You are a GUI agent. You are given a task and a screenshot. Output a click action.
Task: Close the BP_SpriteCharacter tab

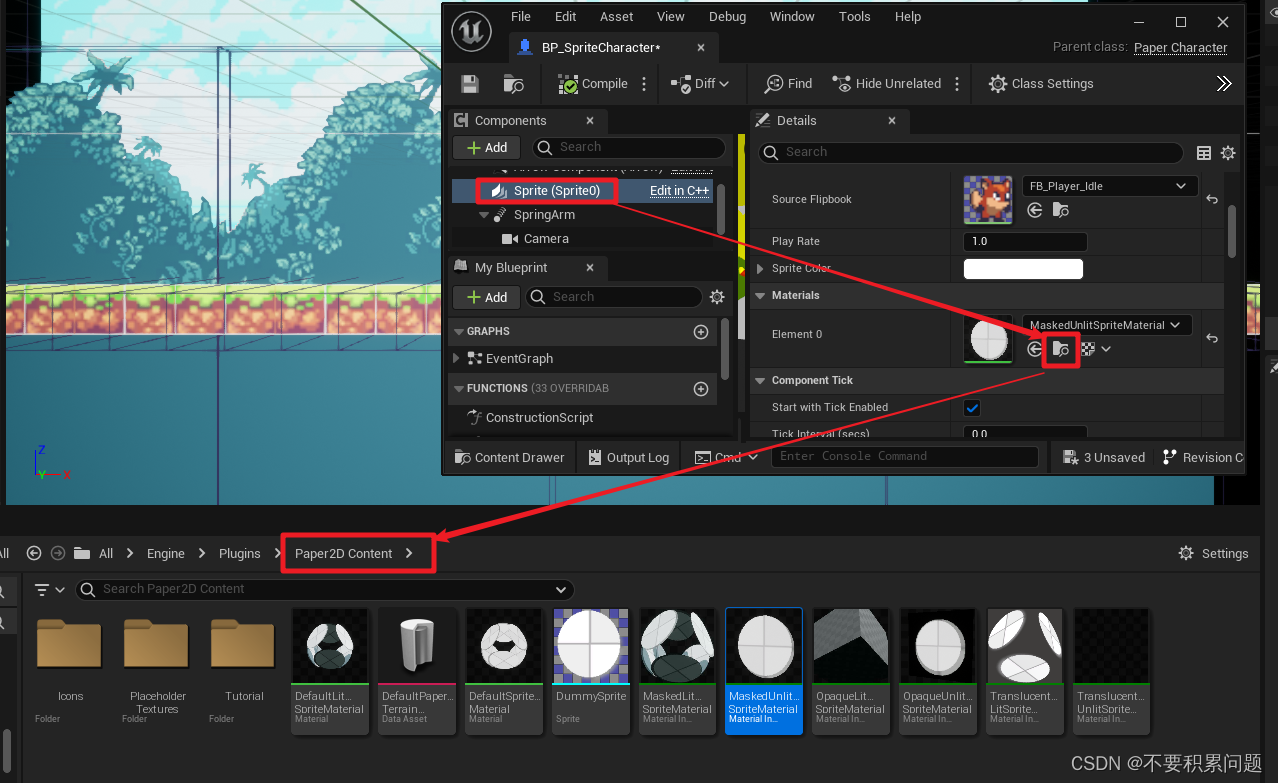click(x=701, y=47)
